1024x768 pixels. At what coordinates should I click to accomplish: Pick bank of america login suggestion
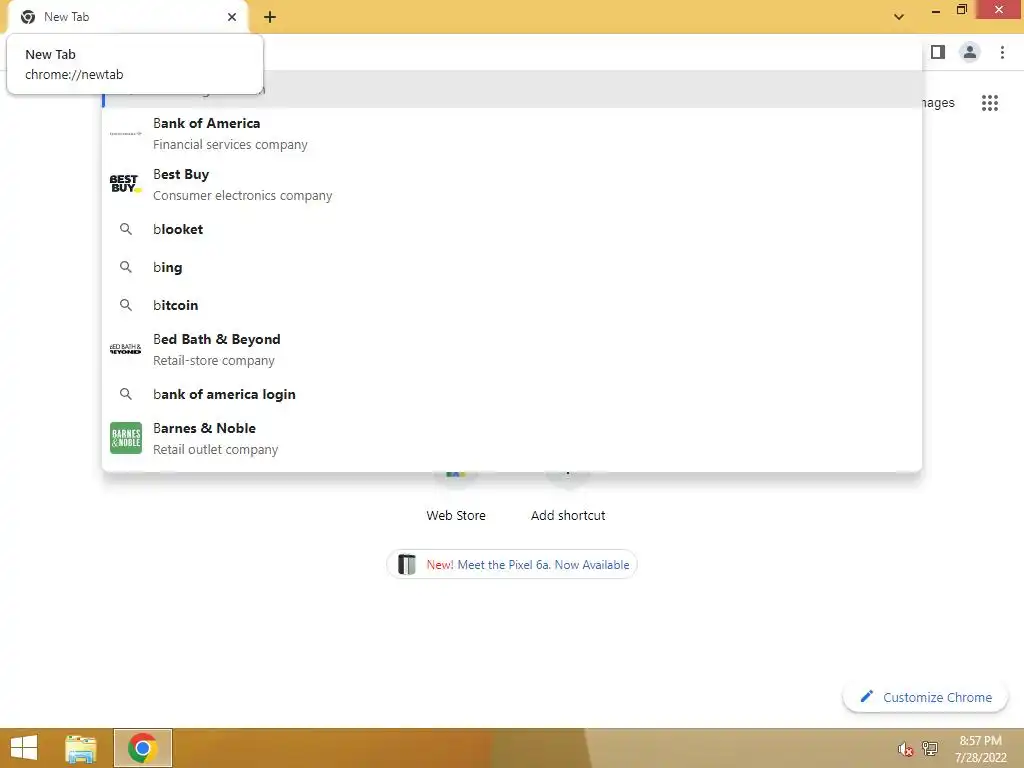[x=512, y=394]
